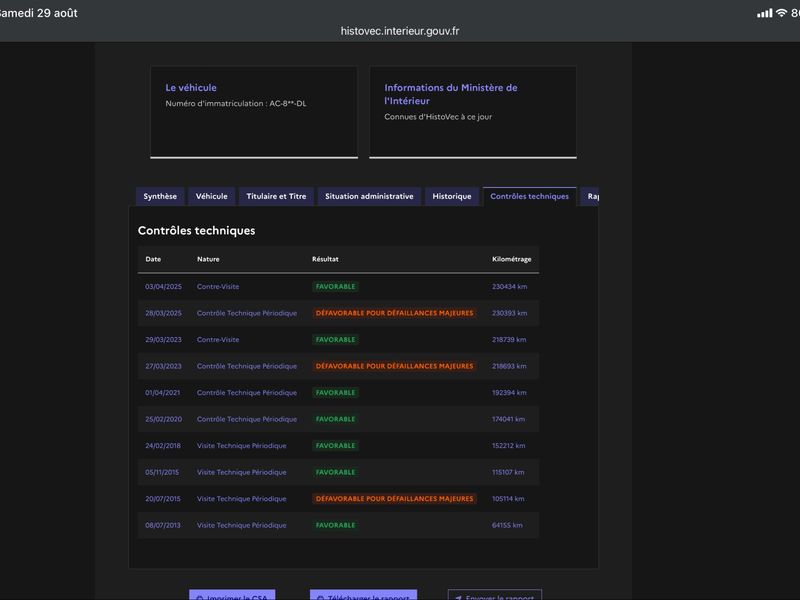This screenshot has height=600, width=800.
Task: Tap the date 'samedi 29 août' in status bar
Action: coord(39,13)
